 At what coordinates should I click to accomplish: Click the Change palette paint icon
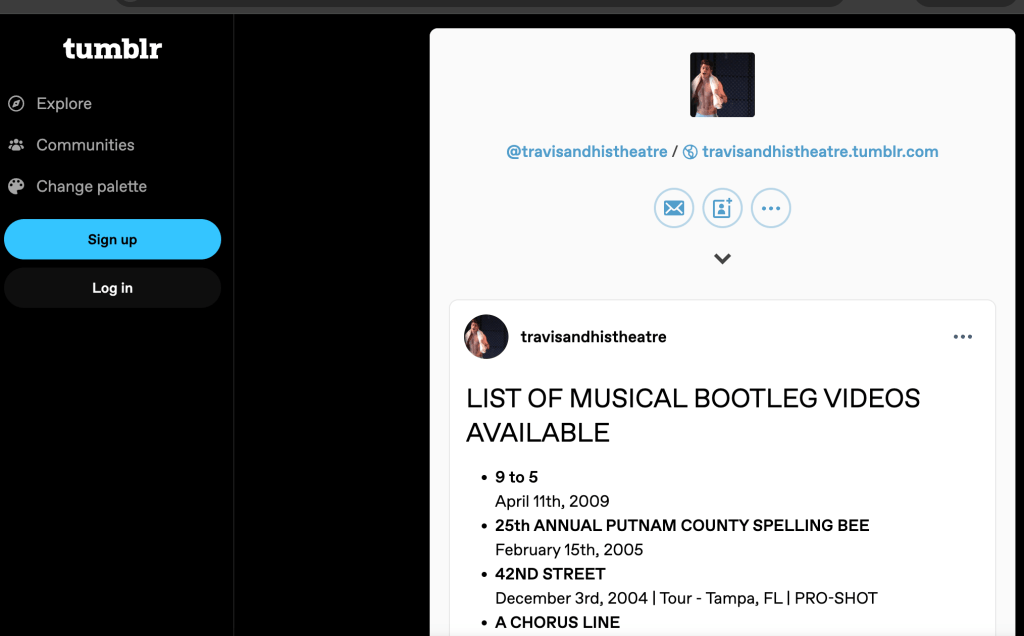pos(16,187)
